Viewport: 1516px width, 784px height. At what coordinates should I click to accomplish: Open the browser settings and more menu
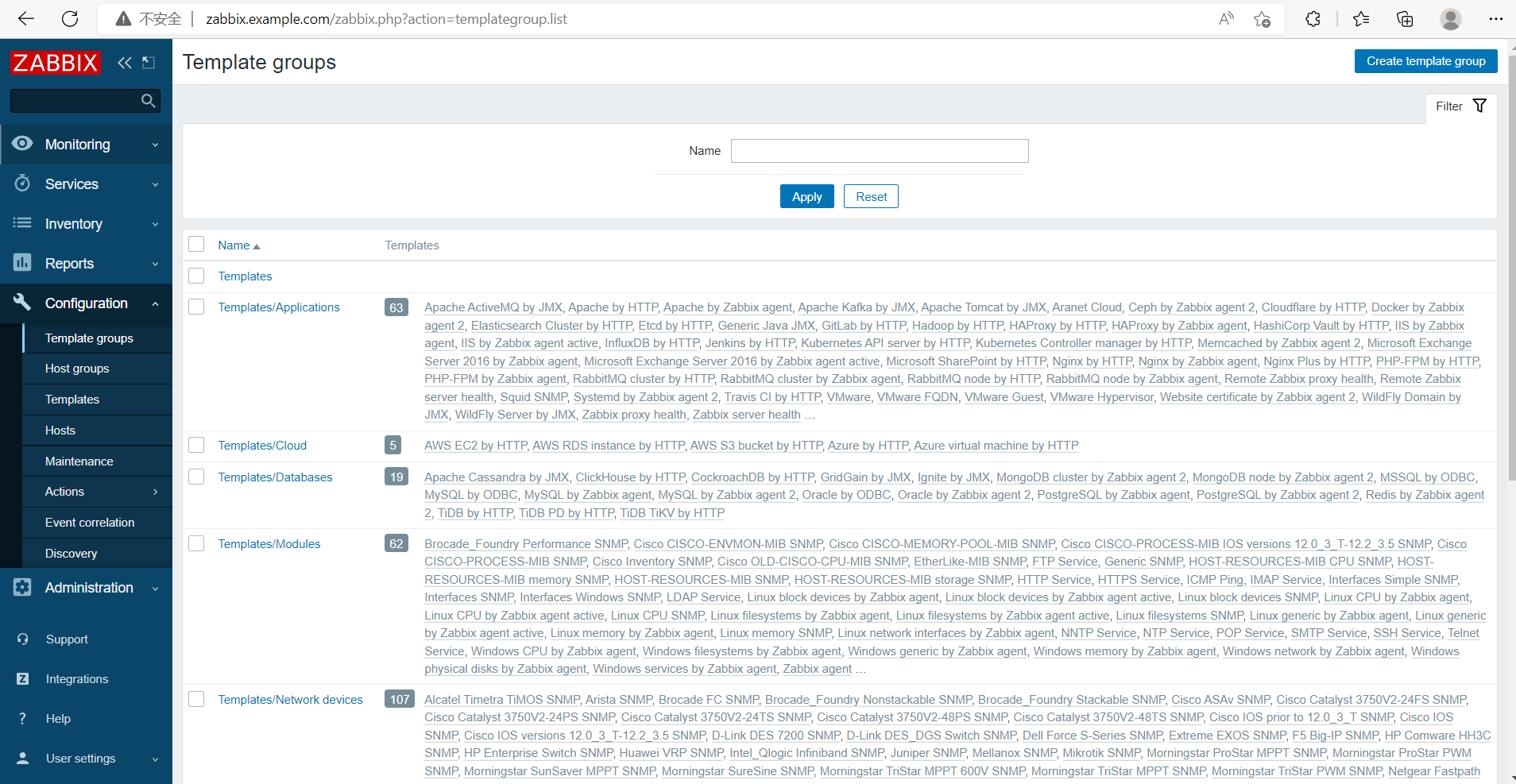[1495, 19]
